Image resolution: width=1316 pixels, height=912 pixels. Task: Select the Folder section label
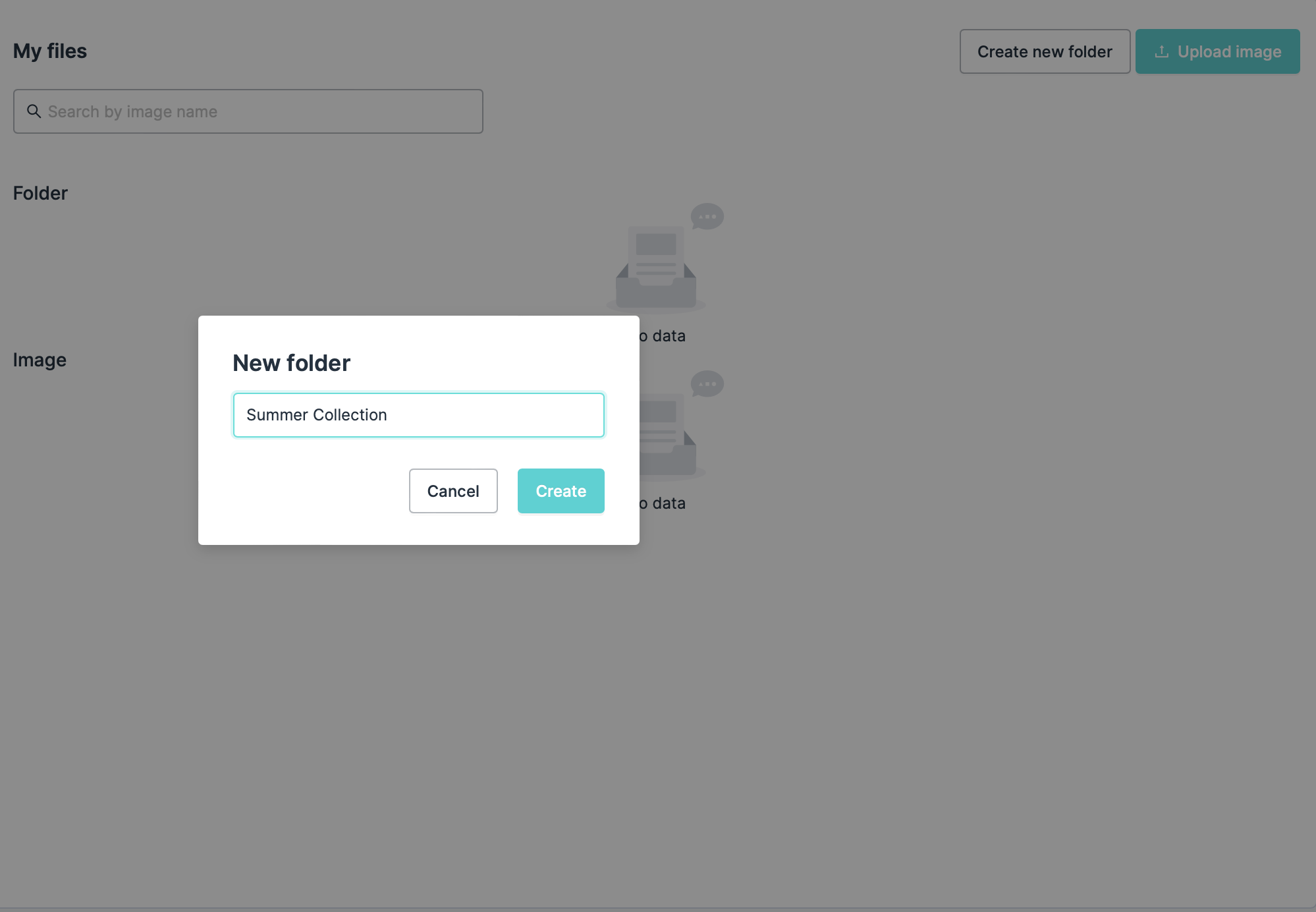coord(40,193)
